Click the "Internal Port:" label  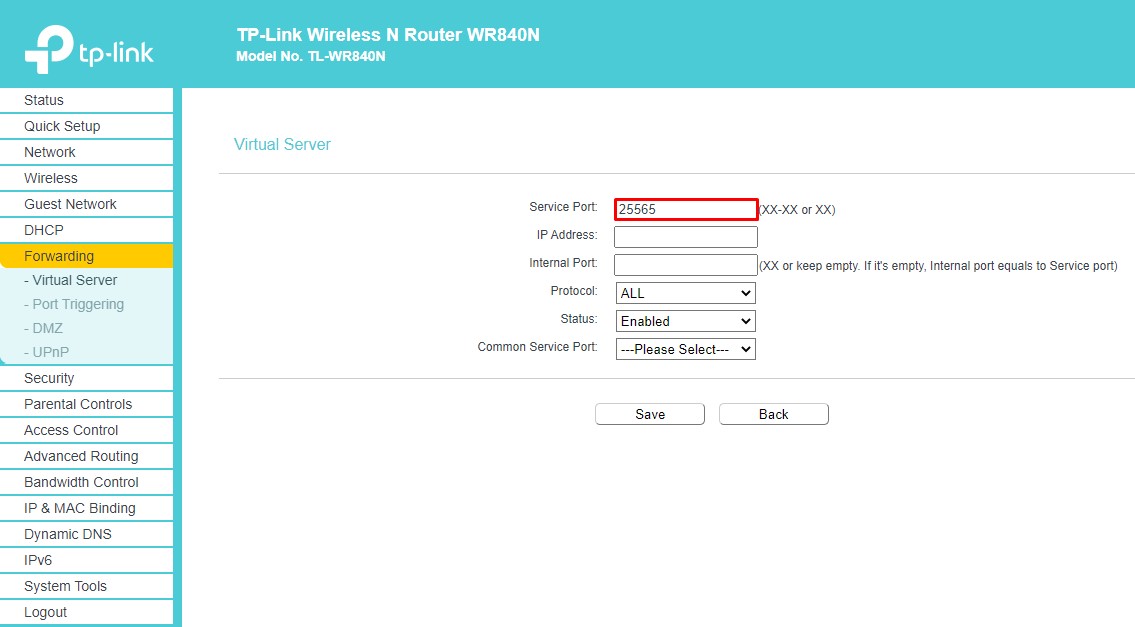(563, 263)
